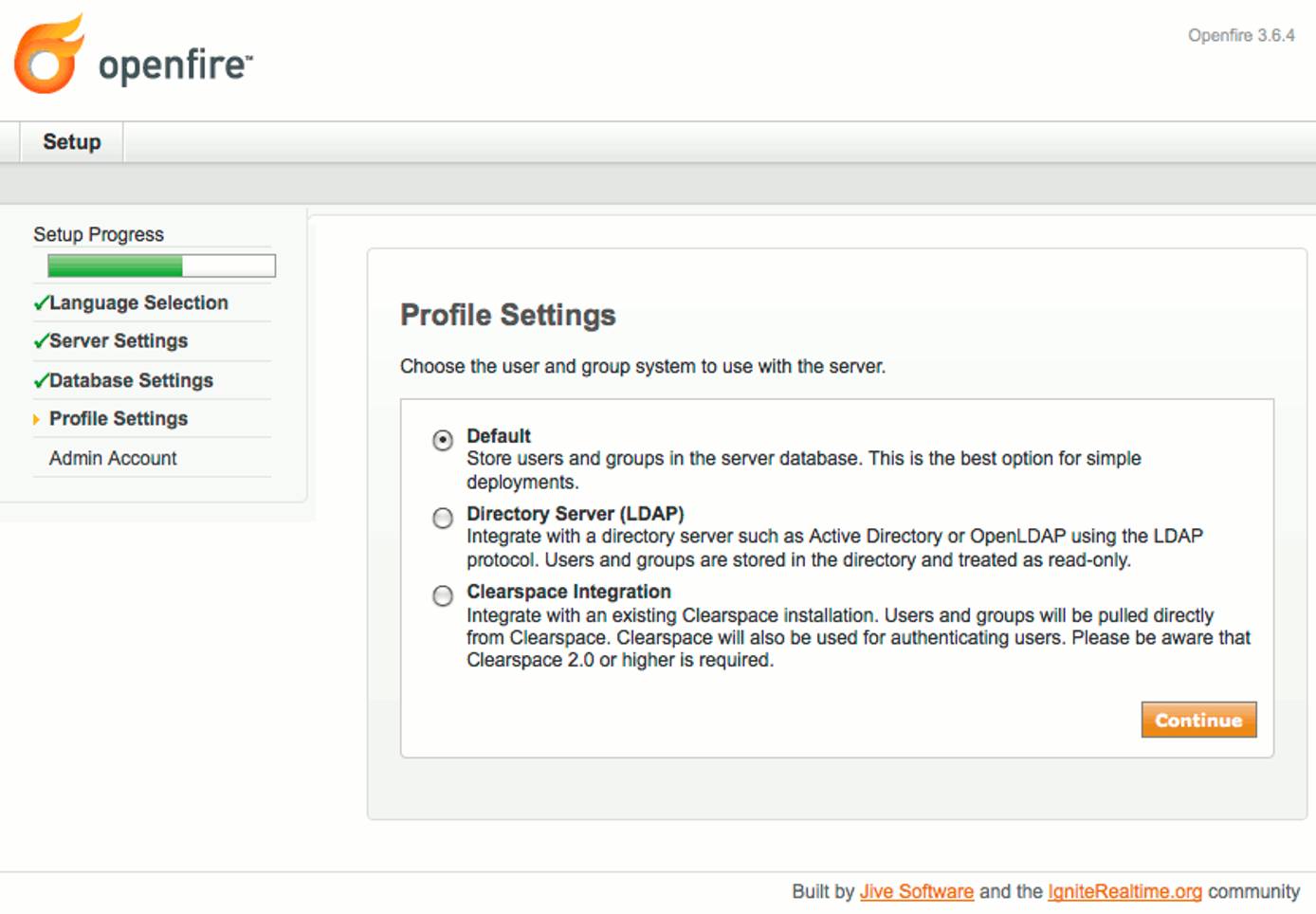1316x914 pixels.
Task: Open the Jive Software link
Action: click(x=916, y=891)
